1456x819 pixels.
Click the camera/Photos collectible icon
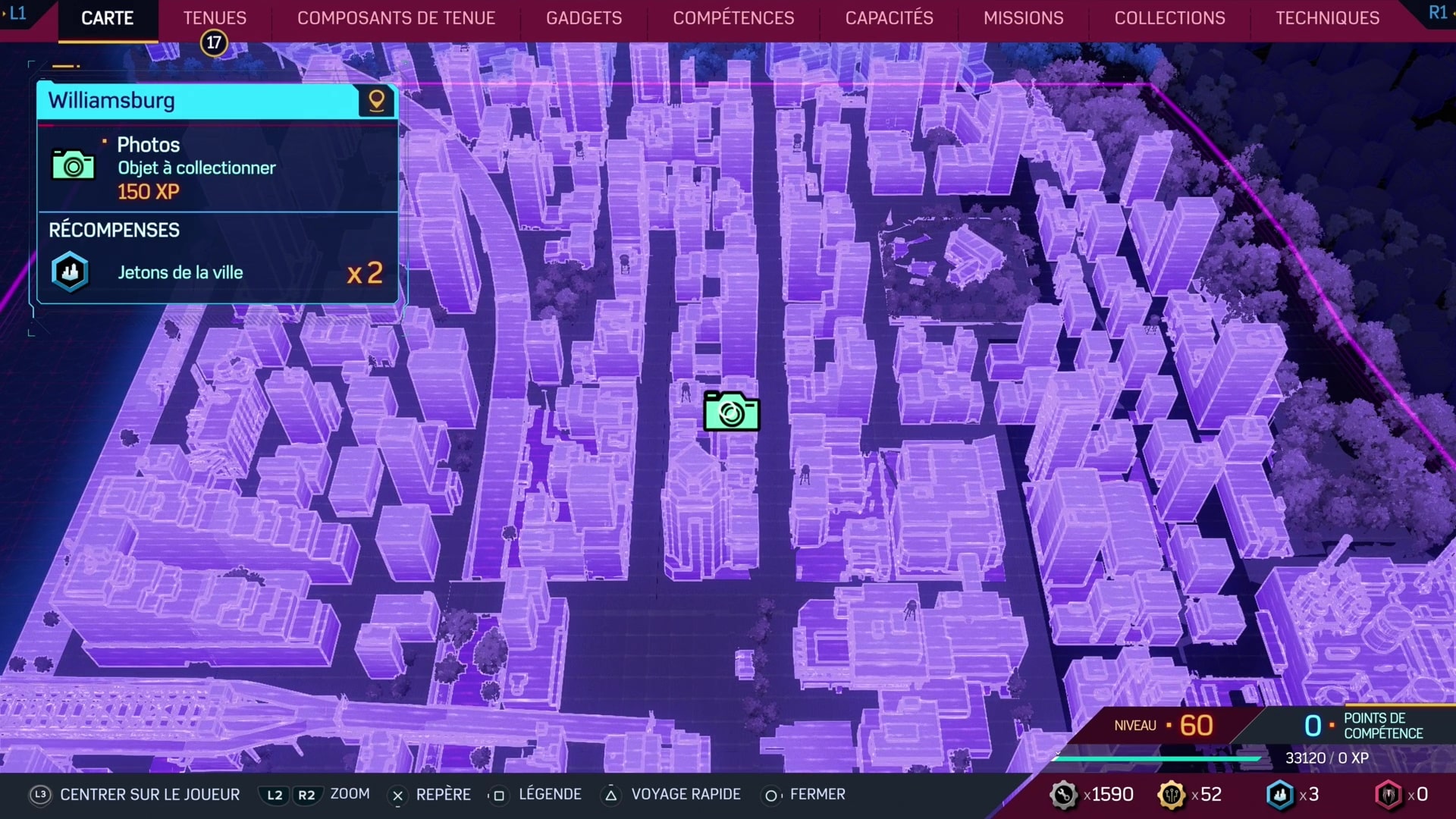730,412
